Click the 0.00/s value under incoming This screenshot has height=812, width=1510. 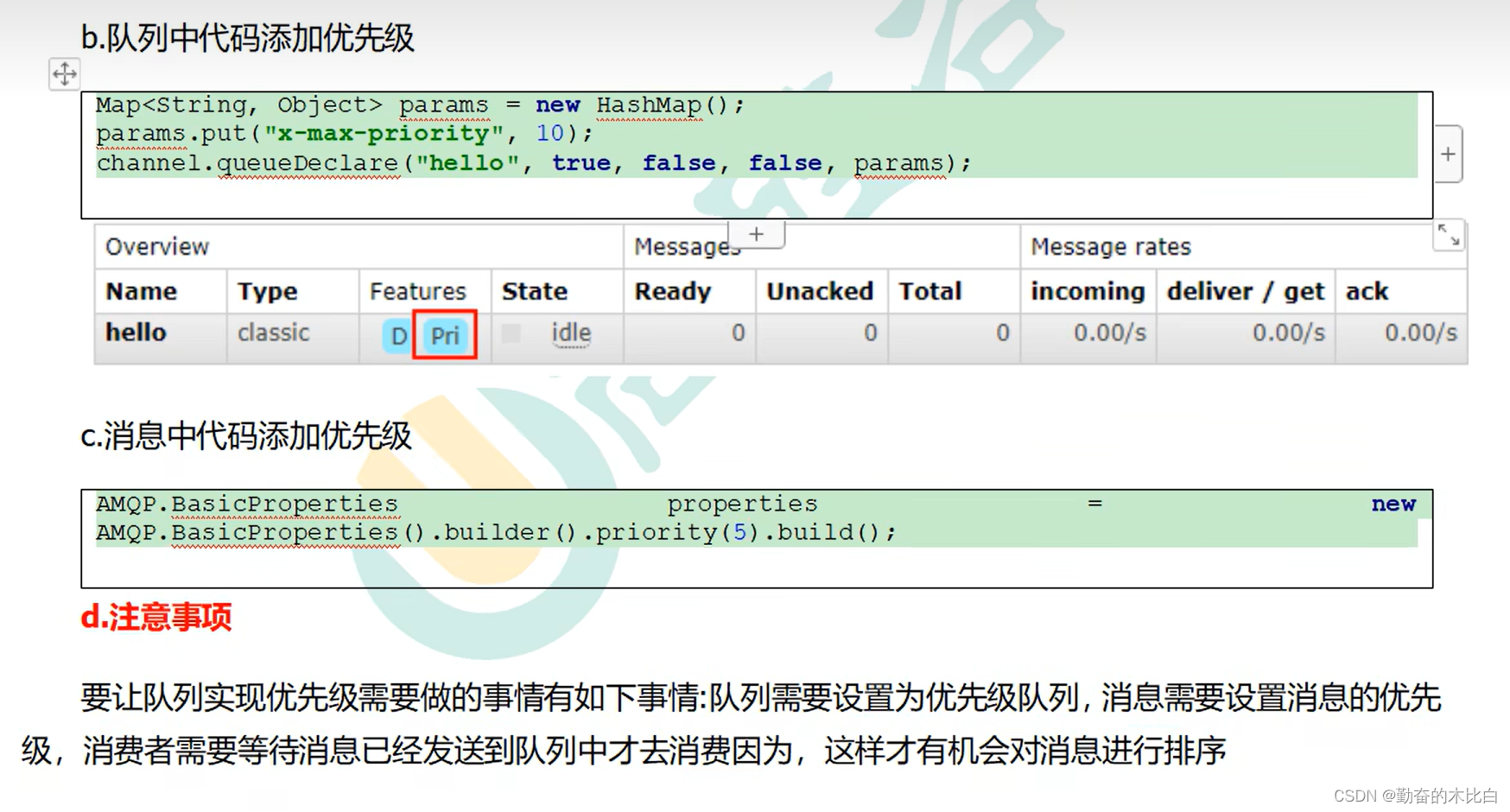tap(1110, 333)
